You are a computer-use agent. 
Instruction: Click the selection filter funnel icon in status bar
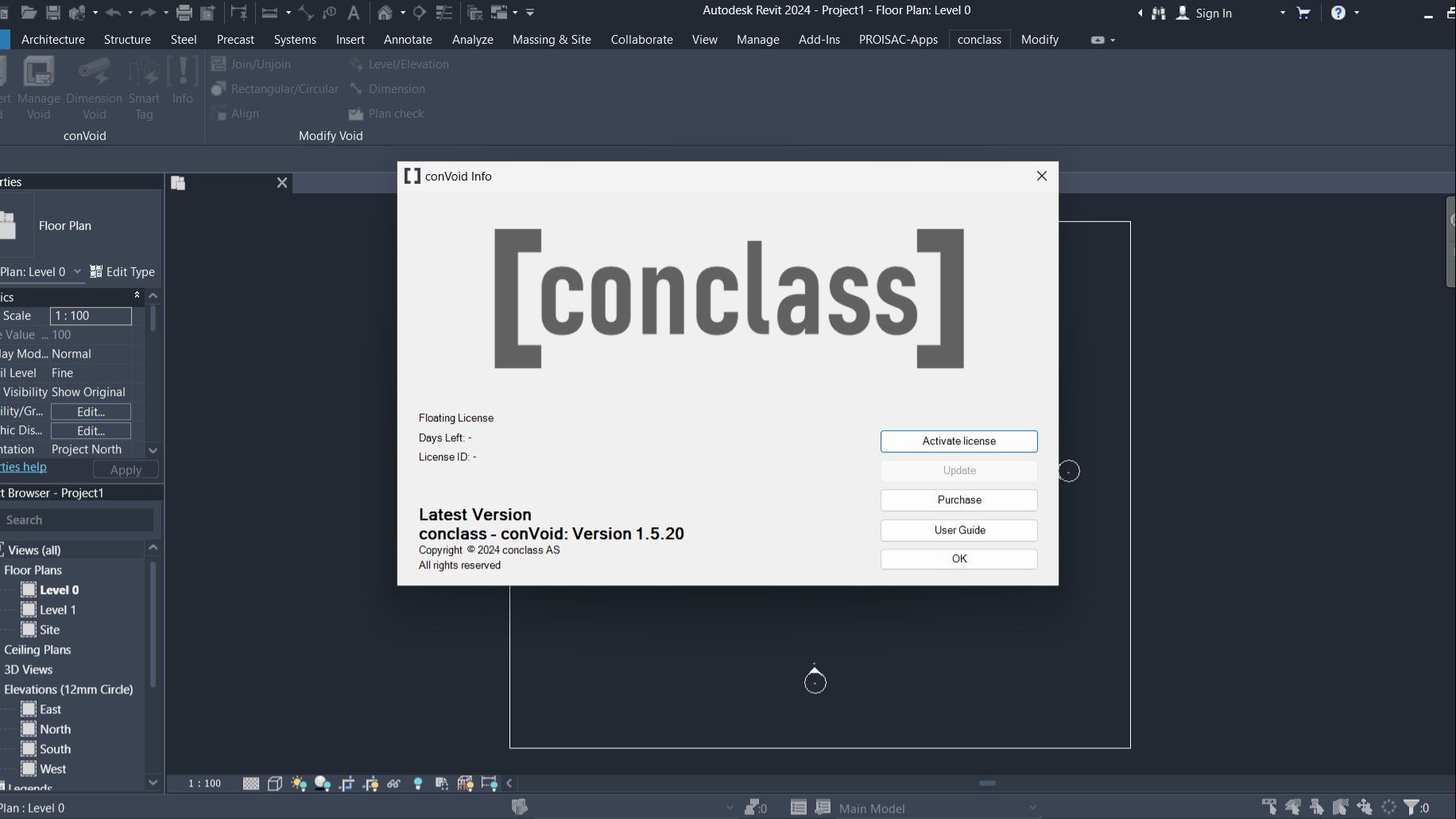1411,807
